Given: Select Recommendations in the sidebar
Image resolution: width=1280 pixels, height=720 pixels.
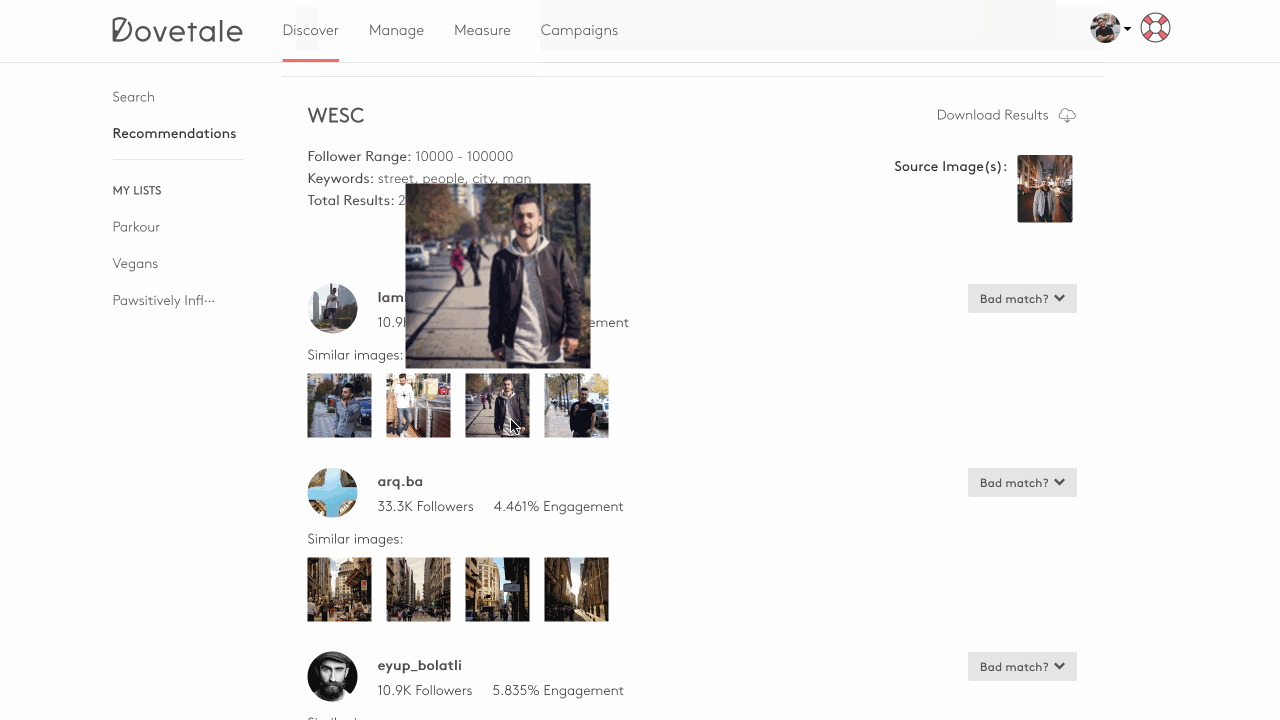Looking at the screenshot, I should 174,133.
